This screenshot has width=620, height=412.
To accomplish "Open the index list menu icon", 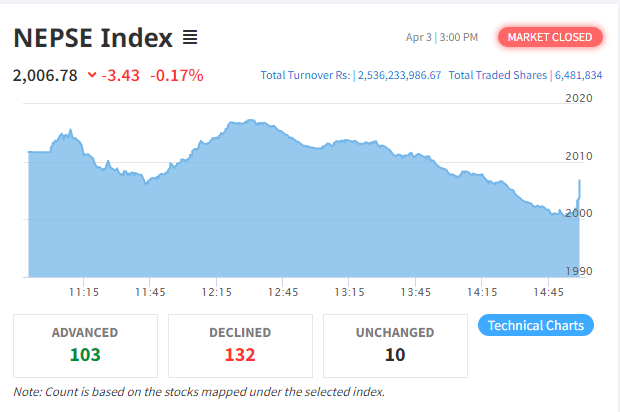I will point(190,37).
